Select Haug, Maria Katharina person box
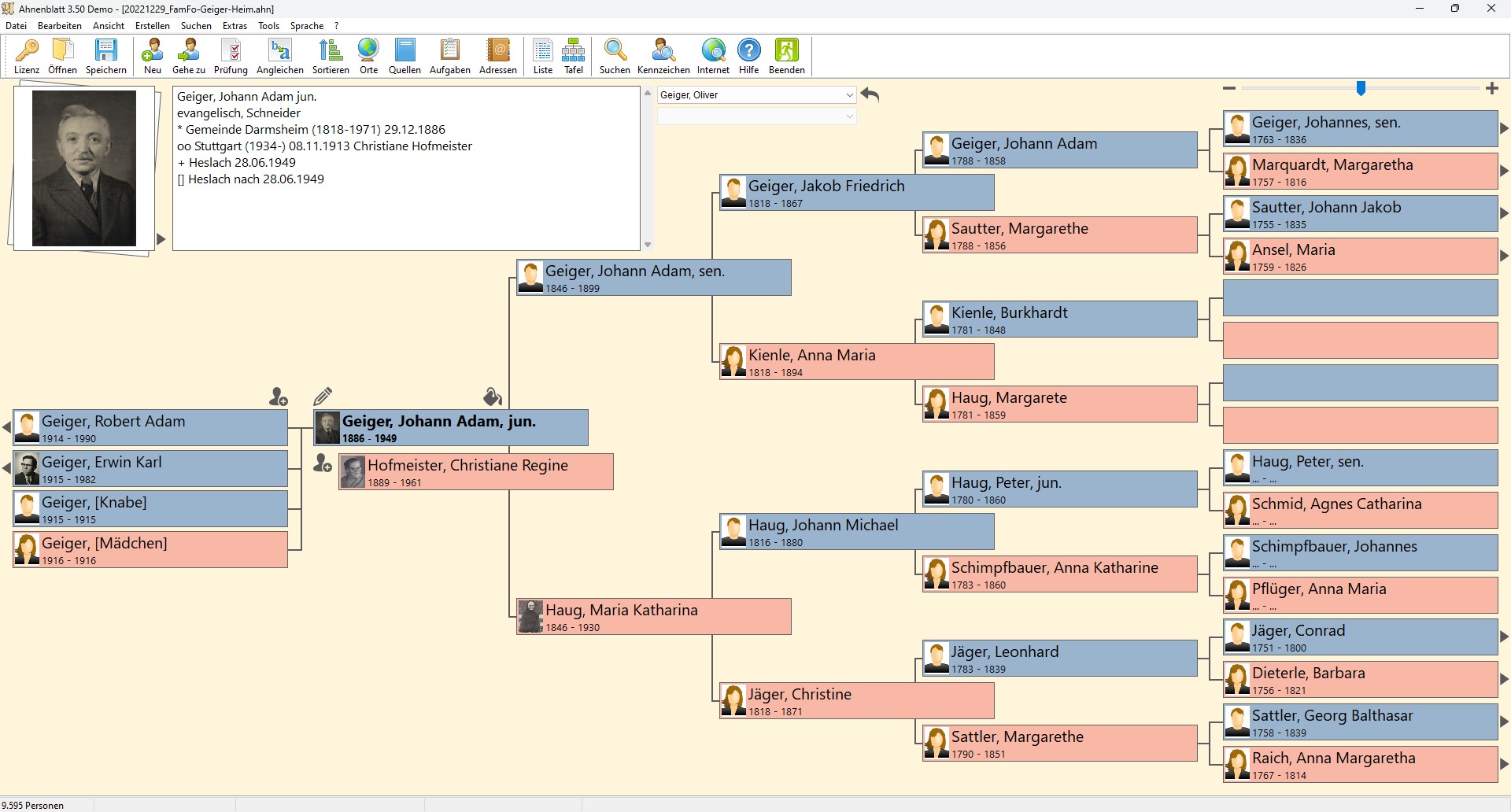This screenshot has height=812, width=1511. point(653,617)
